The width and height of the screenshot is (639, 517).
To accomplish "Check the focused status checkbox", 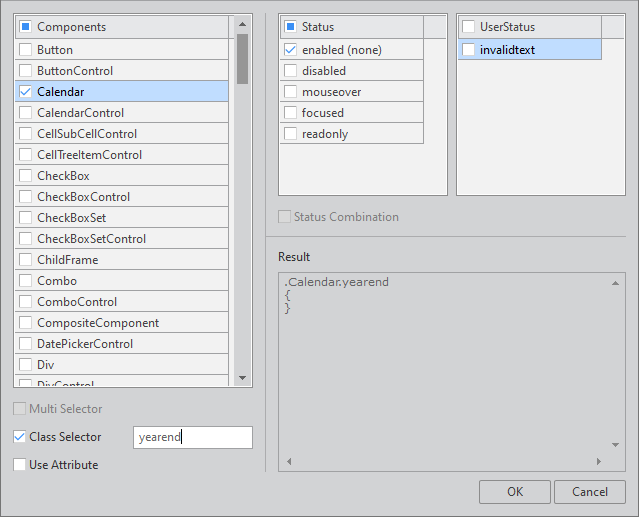I will [x=290, y=113].
